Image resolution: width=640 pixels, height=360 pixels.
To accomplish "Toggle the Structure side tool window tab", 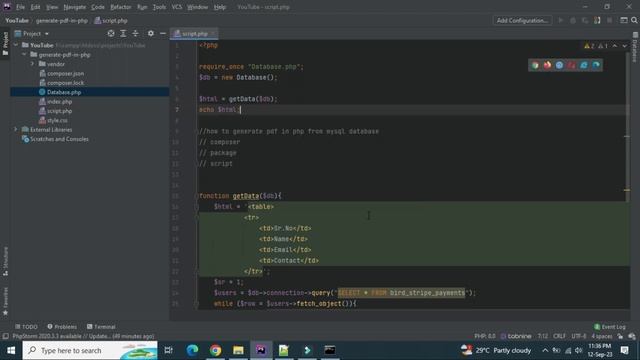I will [5, 261].
